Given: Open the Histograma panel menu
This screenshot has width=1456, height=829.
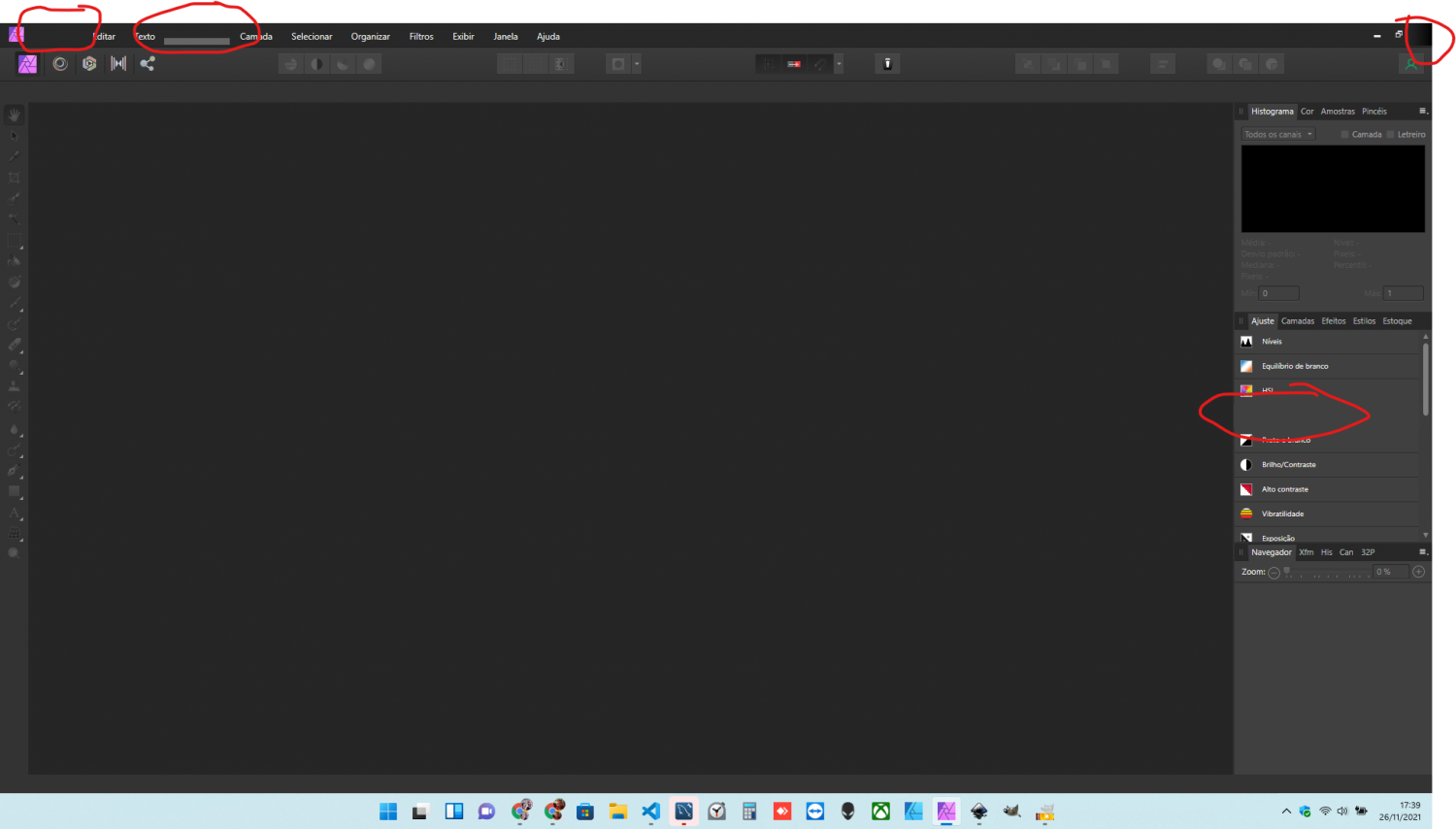Looking at the screenshot, I should click(x=1423, y=111).
